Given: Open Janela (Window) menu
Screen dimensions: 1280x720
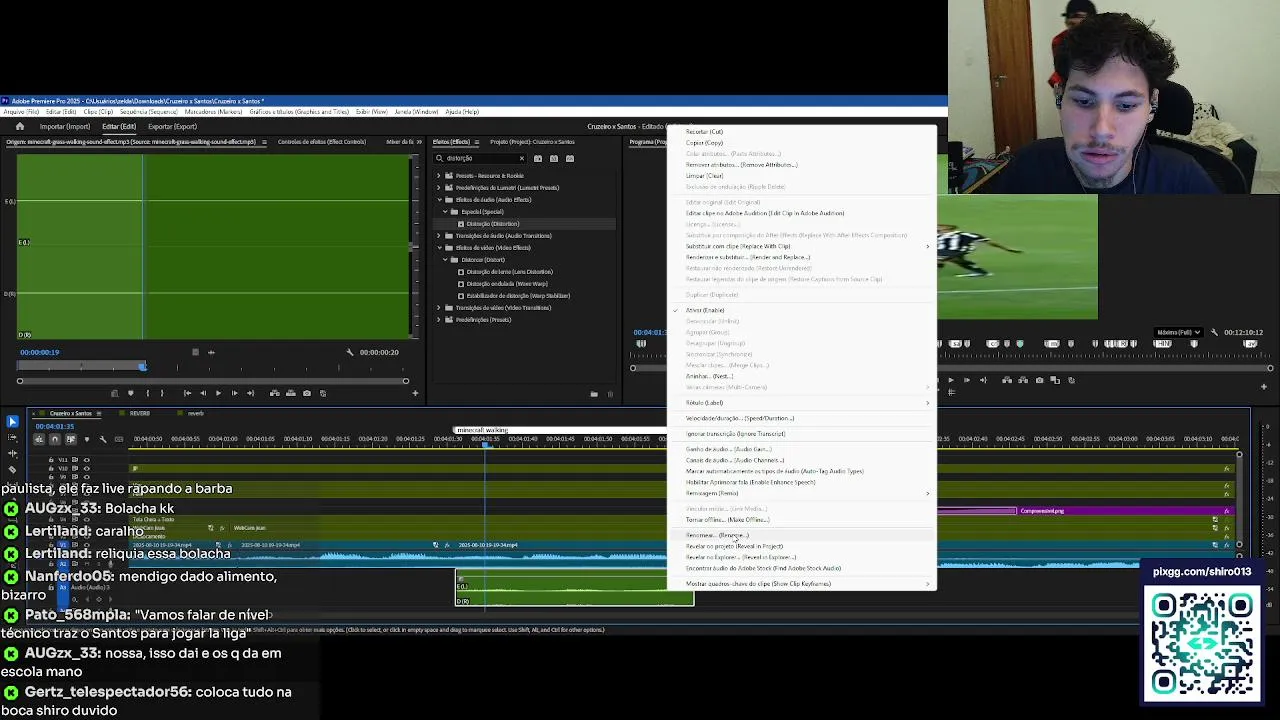Looking at the screenshot, I should [416, 112].
